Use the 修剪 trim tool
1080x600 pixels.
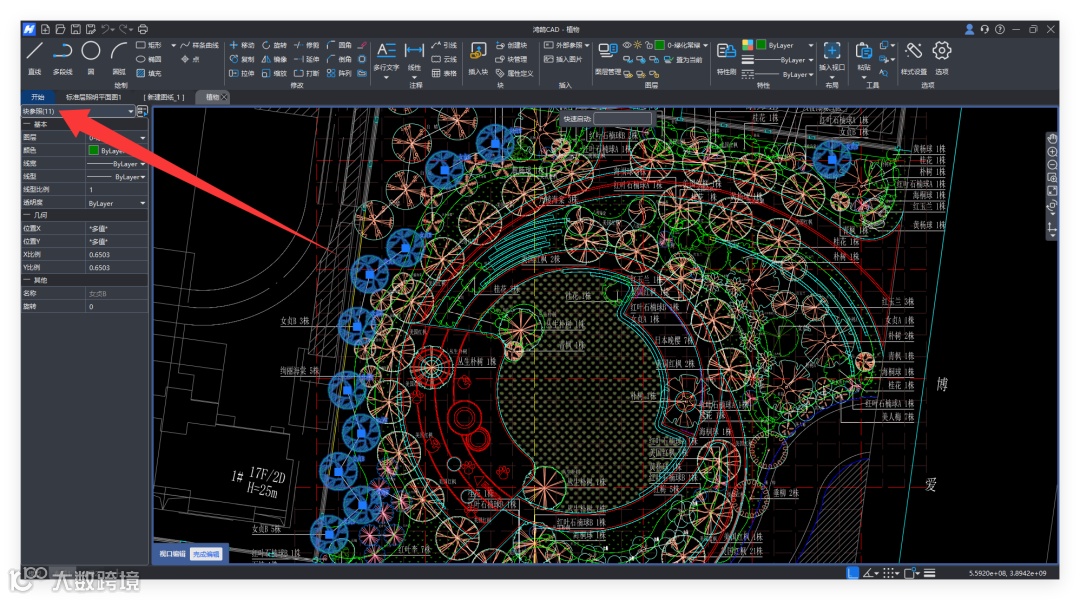pyautogui.click(x=307, y=45)
